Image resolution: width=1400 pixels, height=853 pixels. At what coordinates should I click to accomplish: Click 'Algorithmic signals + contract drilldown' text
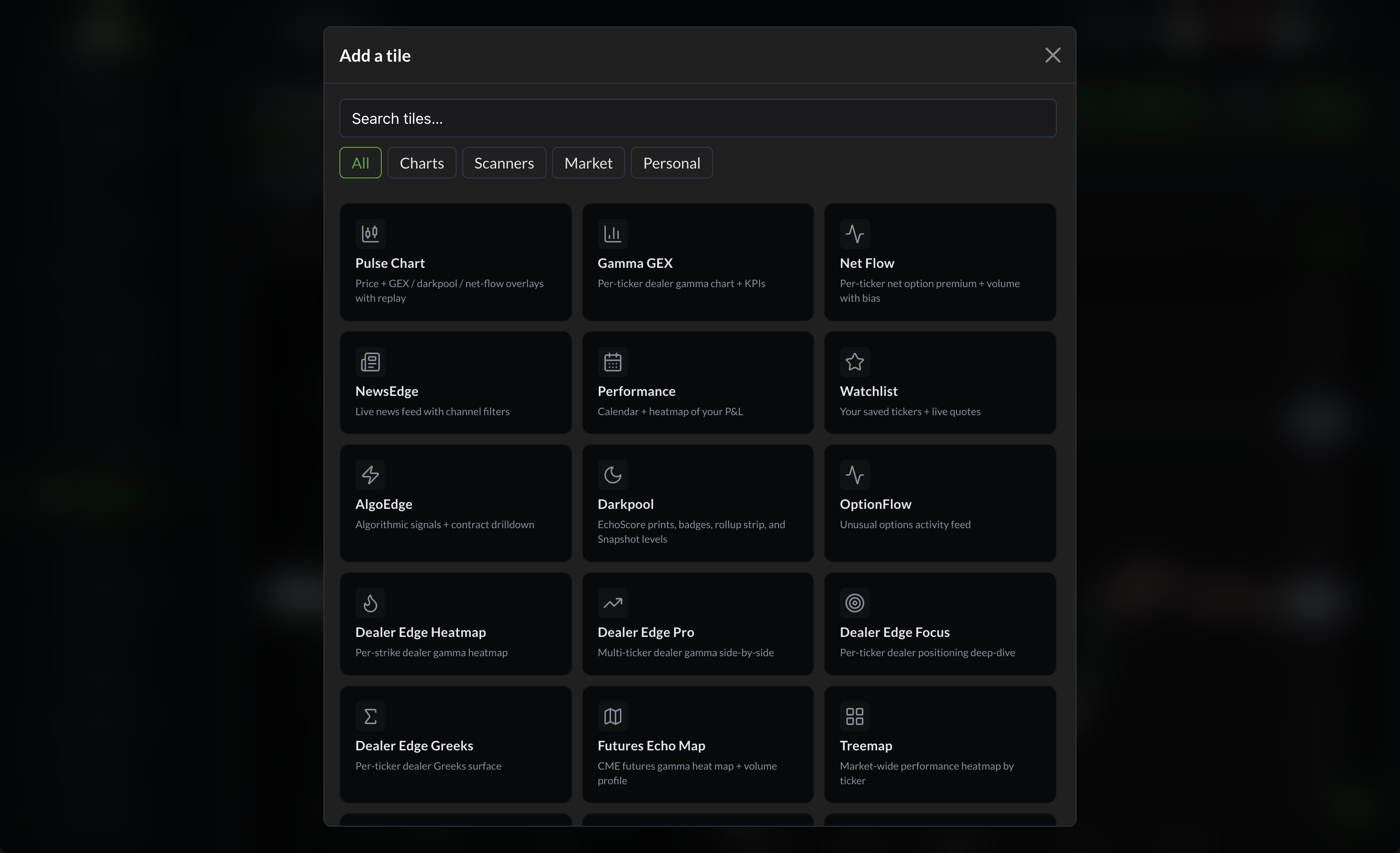[x=444, y=524]
